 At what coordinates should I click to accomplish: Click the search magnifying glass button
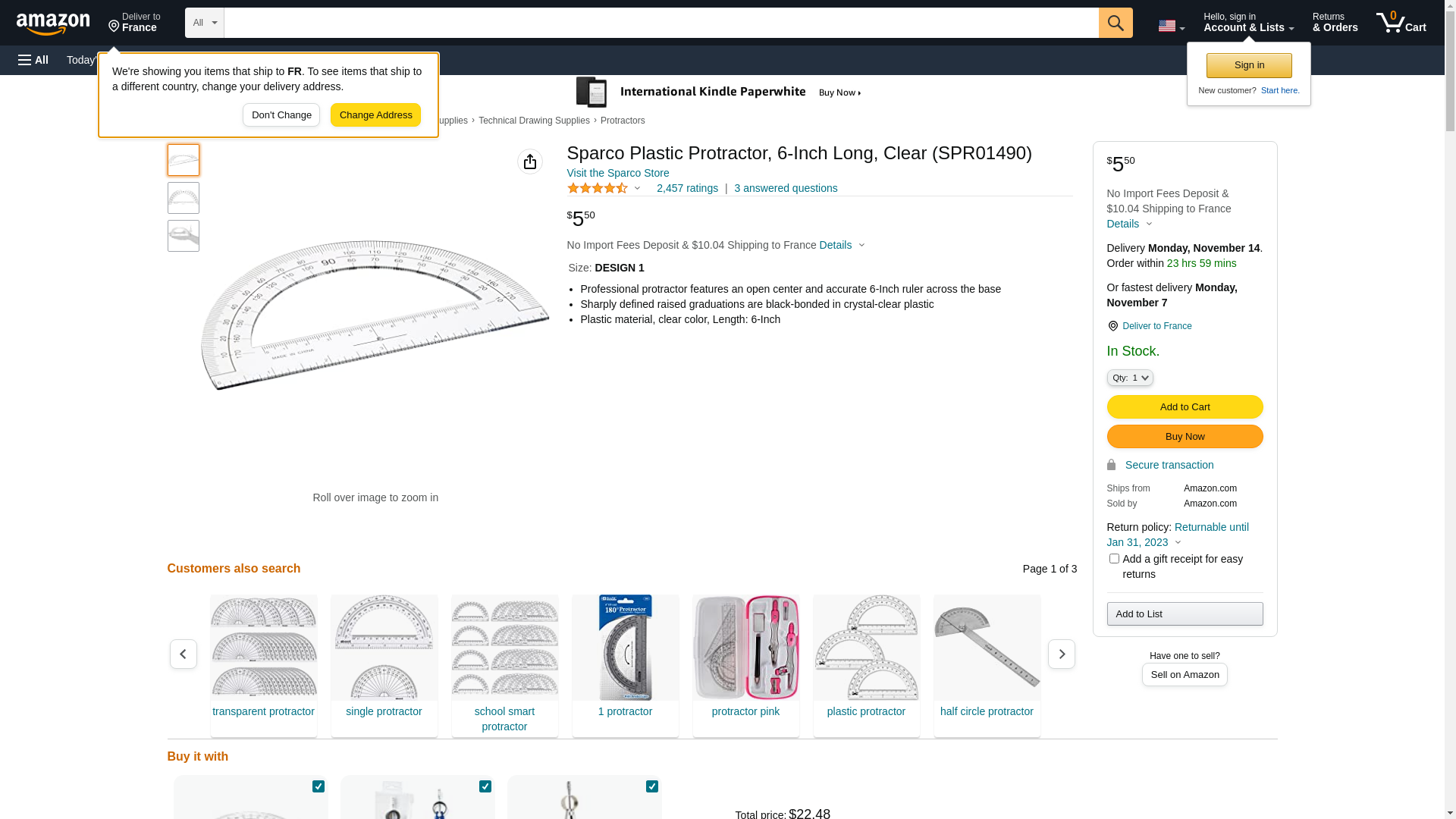(x=1115, y=23)
